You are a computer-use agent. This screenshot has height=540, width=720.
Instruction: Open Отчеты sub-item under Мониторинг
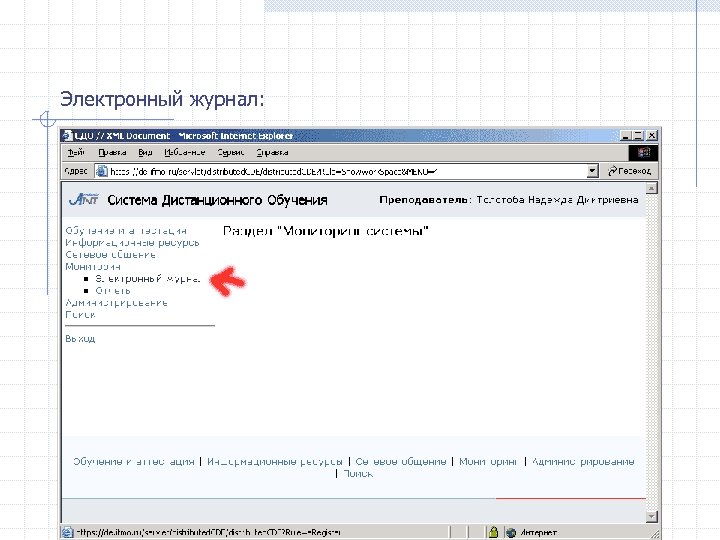click(113, 290)
